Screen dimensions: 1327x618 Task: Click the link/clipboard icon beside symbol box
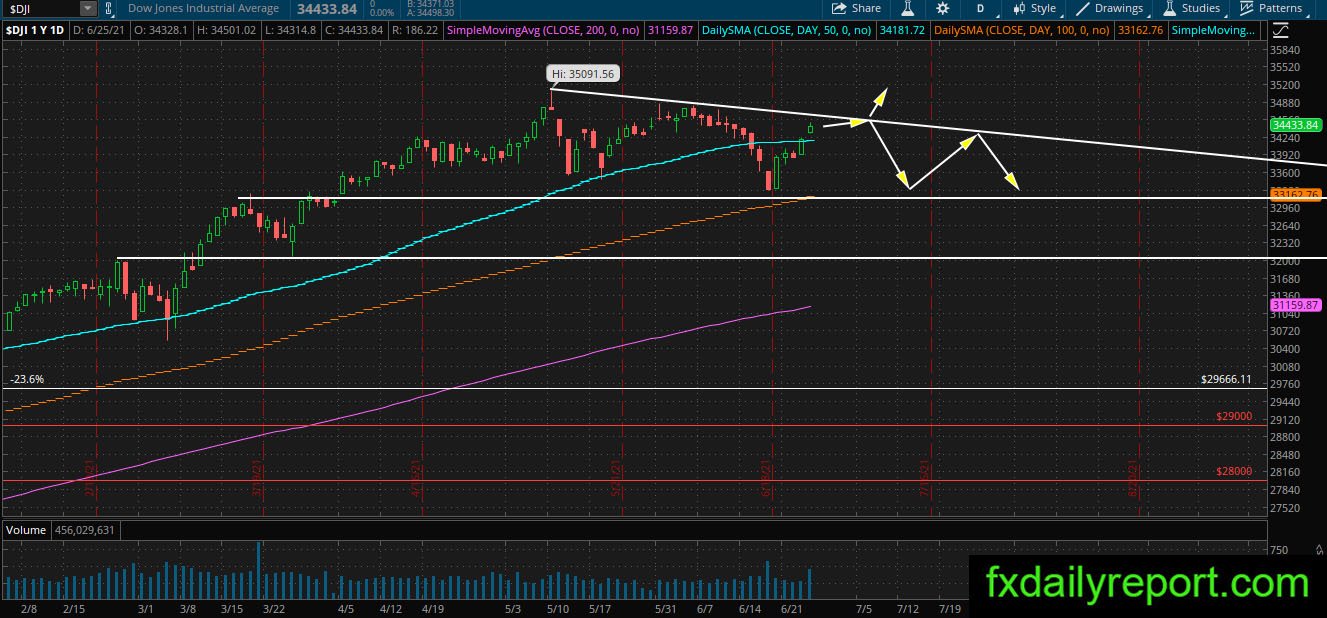click(x=111, y=8)
